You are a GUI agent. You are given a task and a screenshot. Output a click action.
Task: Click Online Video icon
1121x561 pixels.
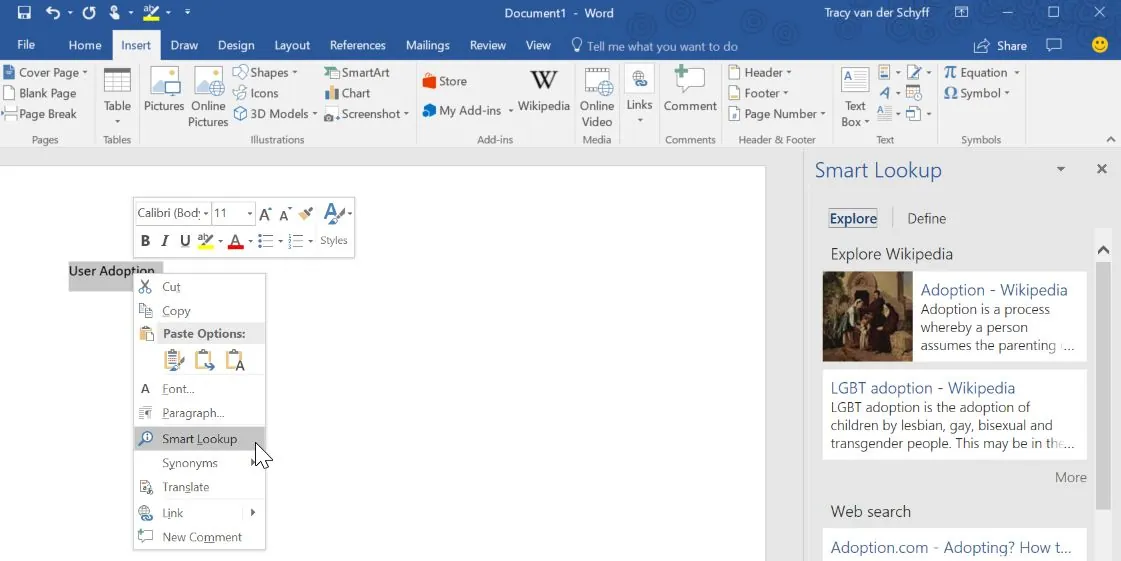click(597, 97)
